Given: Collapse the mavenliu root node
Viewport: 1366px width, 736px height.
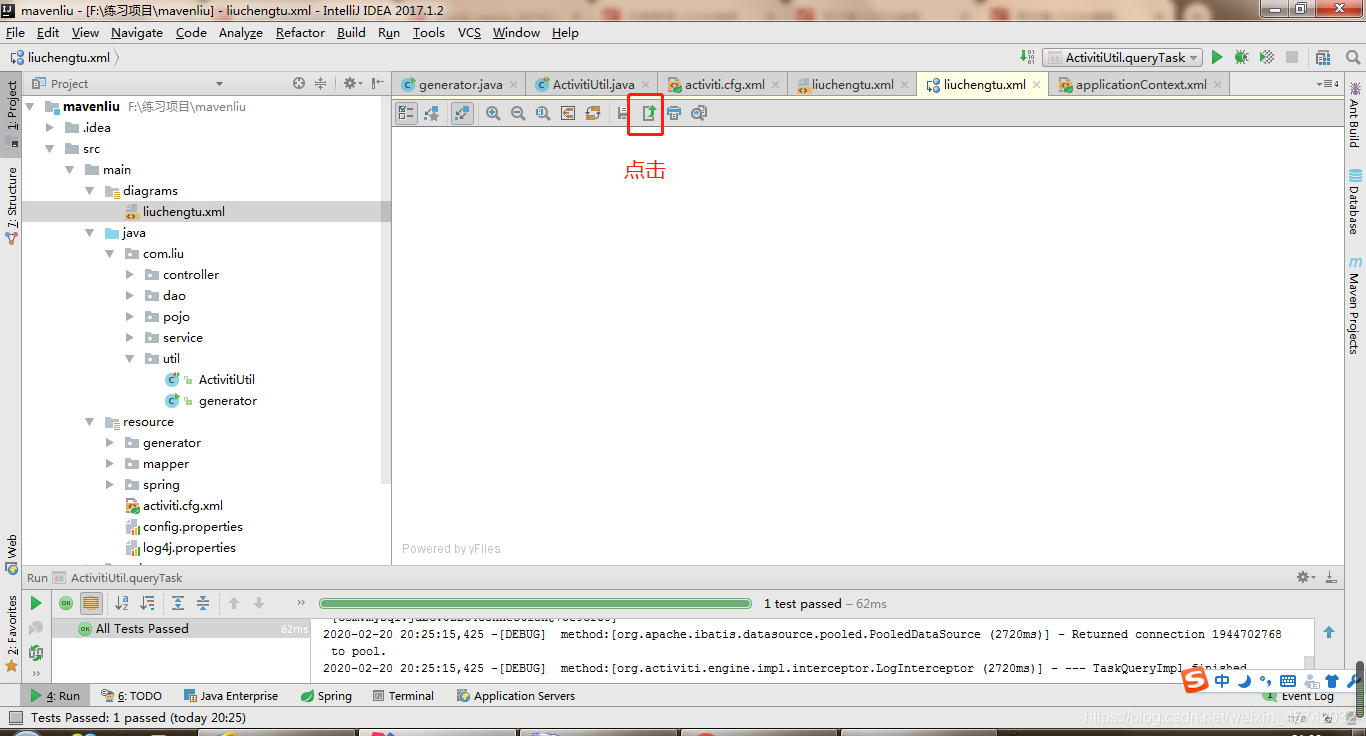Looking at the screenshot, I should [30, 106].
